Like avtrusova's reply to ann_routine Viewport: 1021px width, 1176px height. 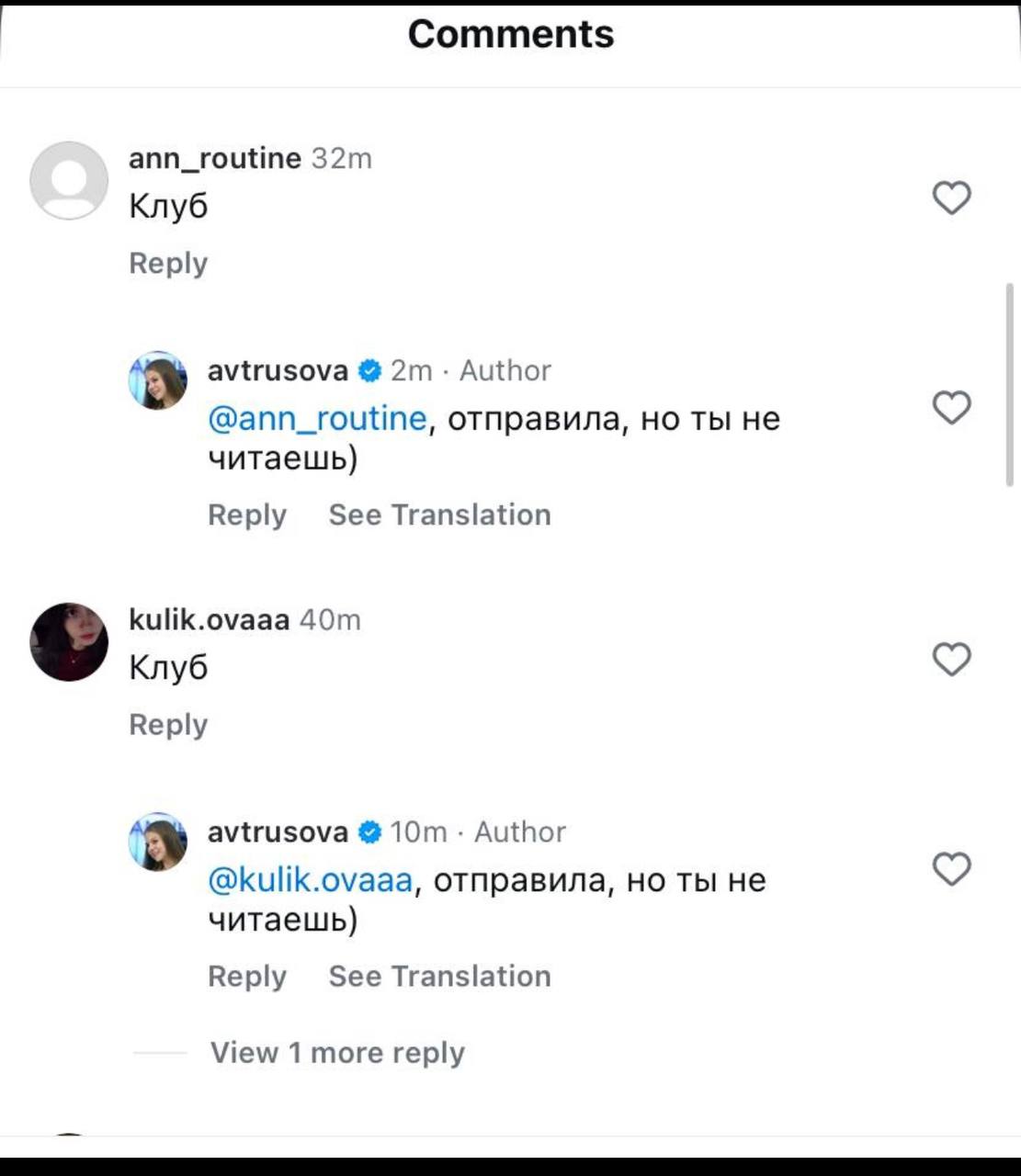tap(951, 407)
